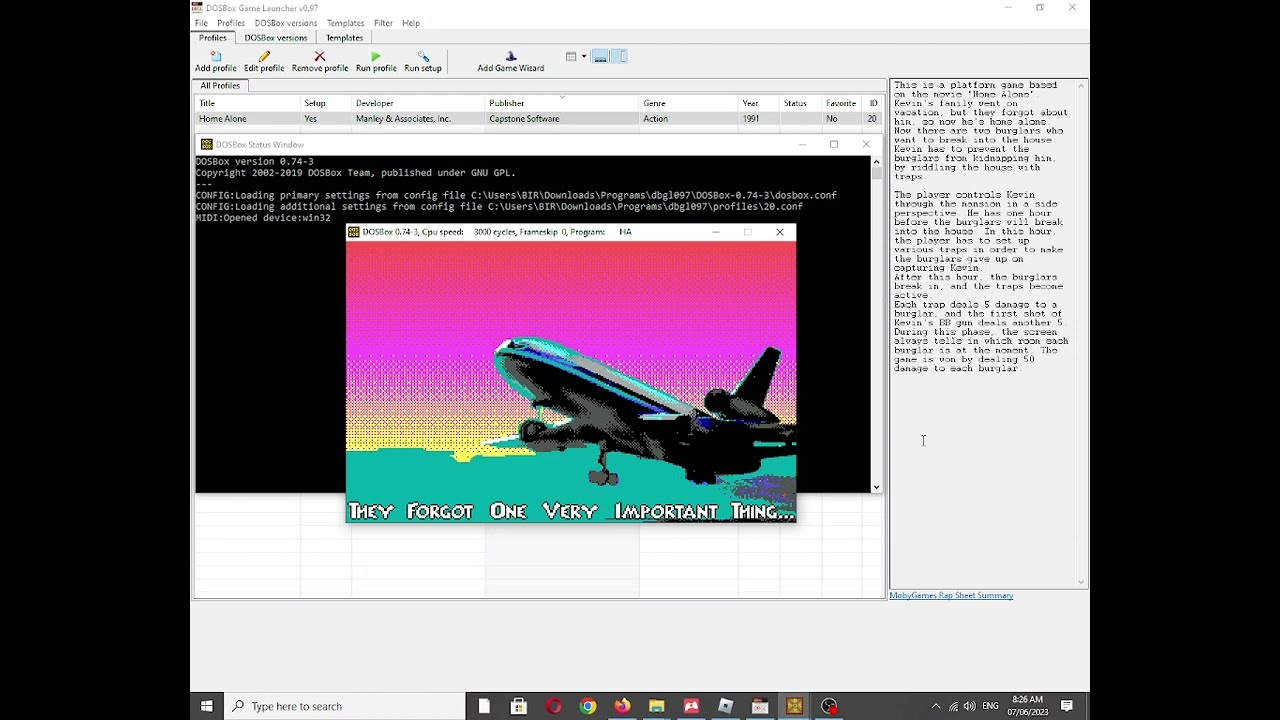Select the Home Alone profile row
The image size is (1280, 720).
[x=539, y=119]
